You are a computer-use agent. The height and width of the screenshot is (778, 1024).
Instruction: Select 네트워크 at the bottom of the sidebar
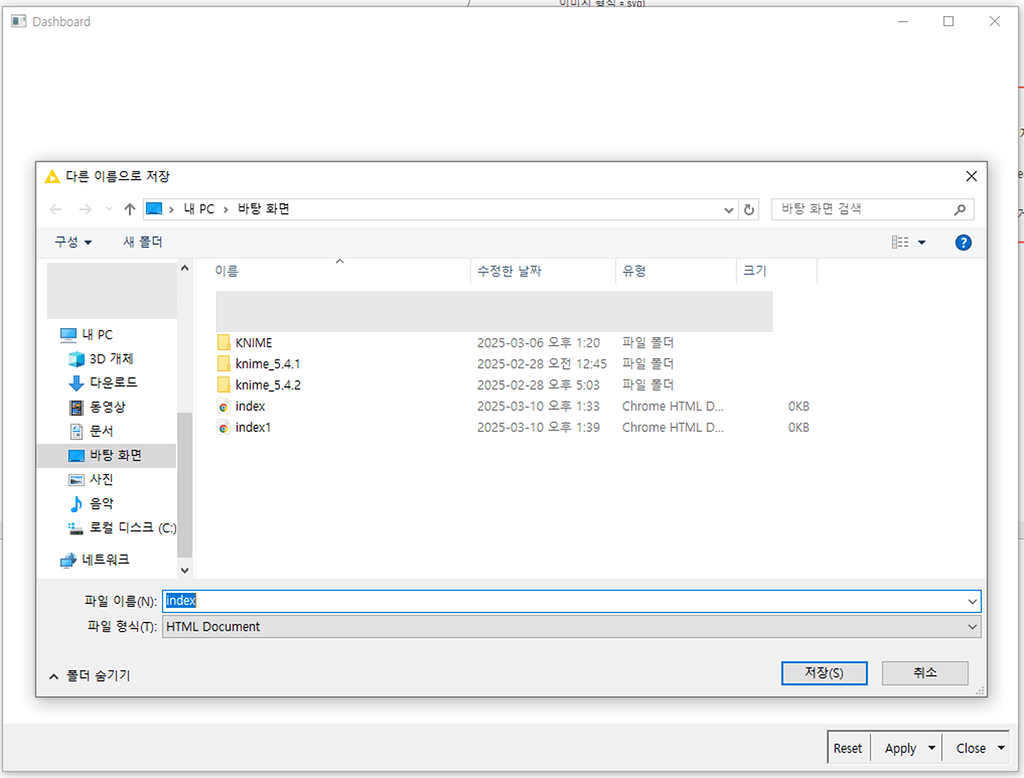[110, 559]
